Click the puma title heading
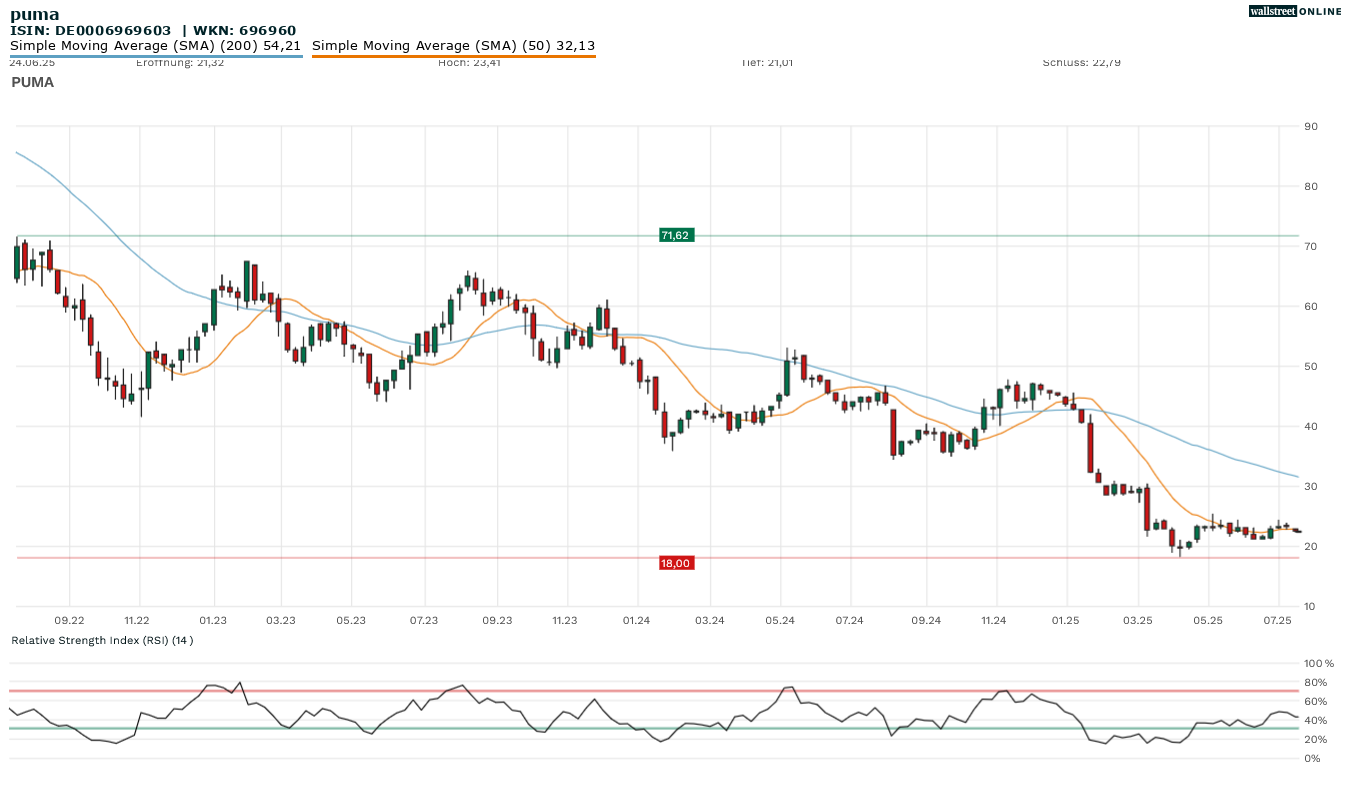 coord(34,14)
